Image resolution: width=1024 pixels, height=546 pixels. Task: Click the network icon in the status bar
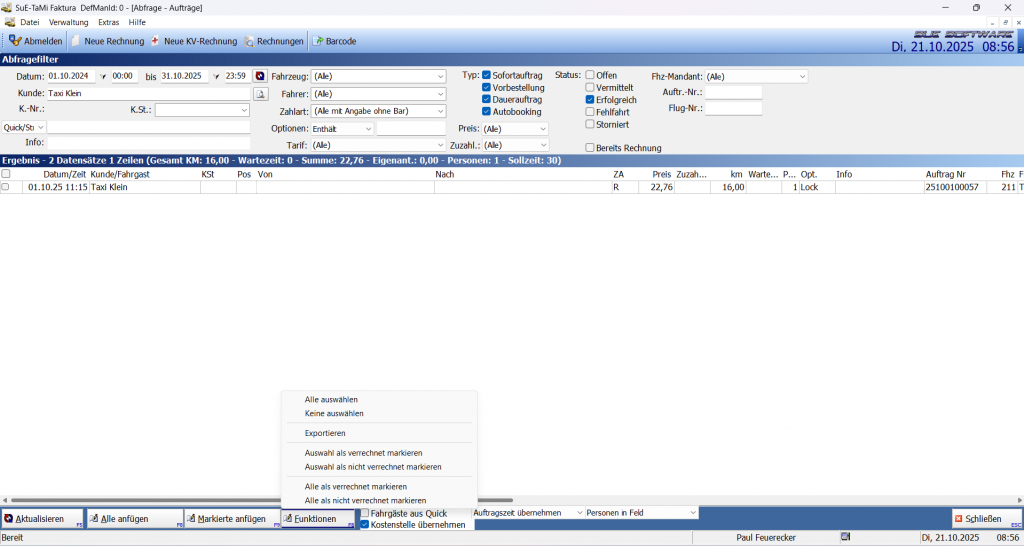point(845,537)
